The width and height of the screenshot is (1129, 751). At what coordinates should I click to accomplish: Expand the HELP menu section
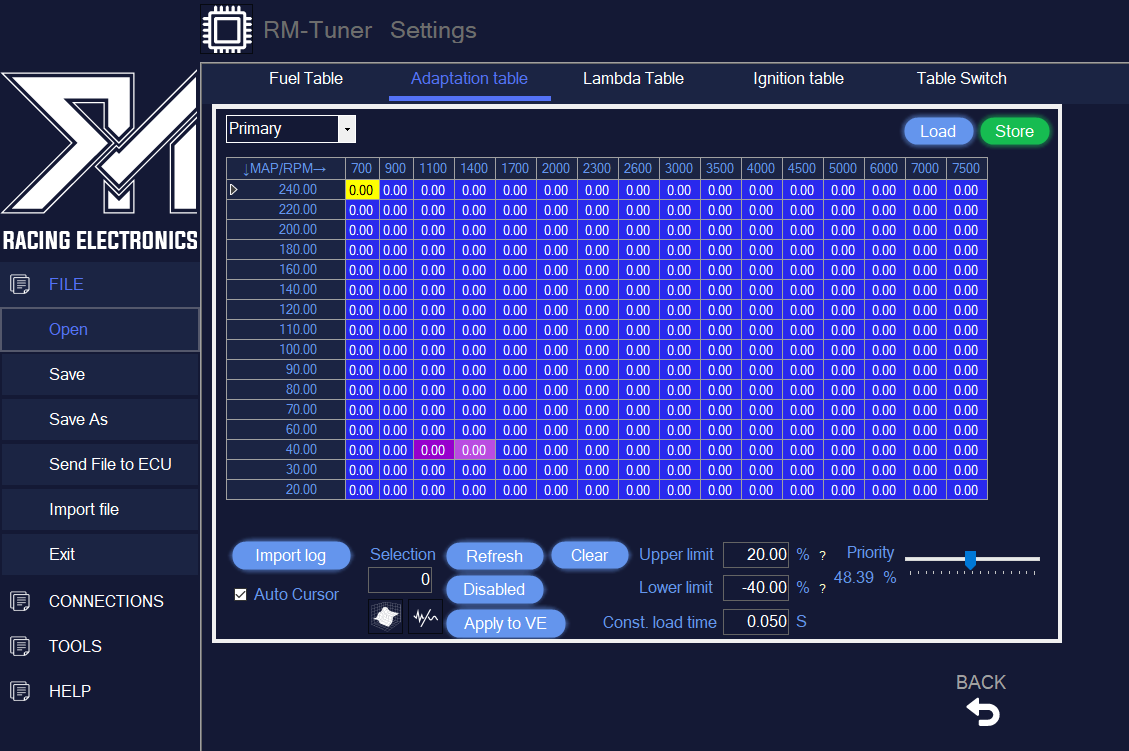tap(69, 691)
